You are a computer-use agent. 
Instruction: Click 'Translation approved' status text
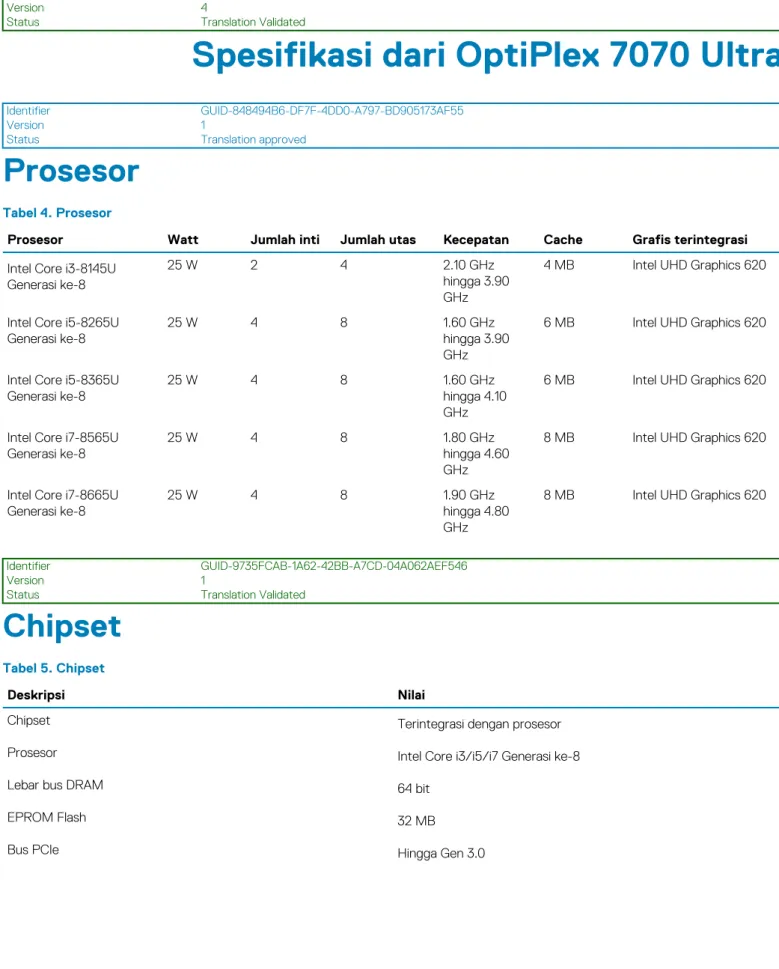point(253,140)
